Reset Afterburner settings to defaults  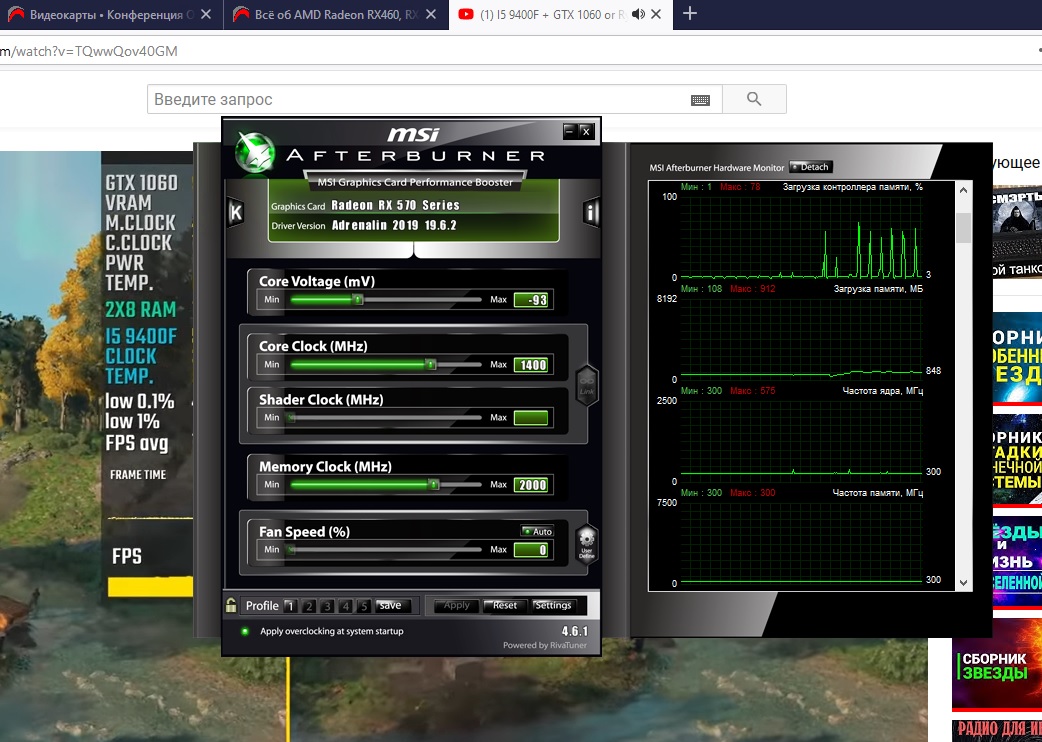tap(505, 606)
